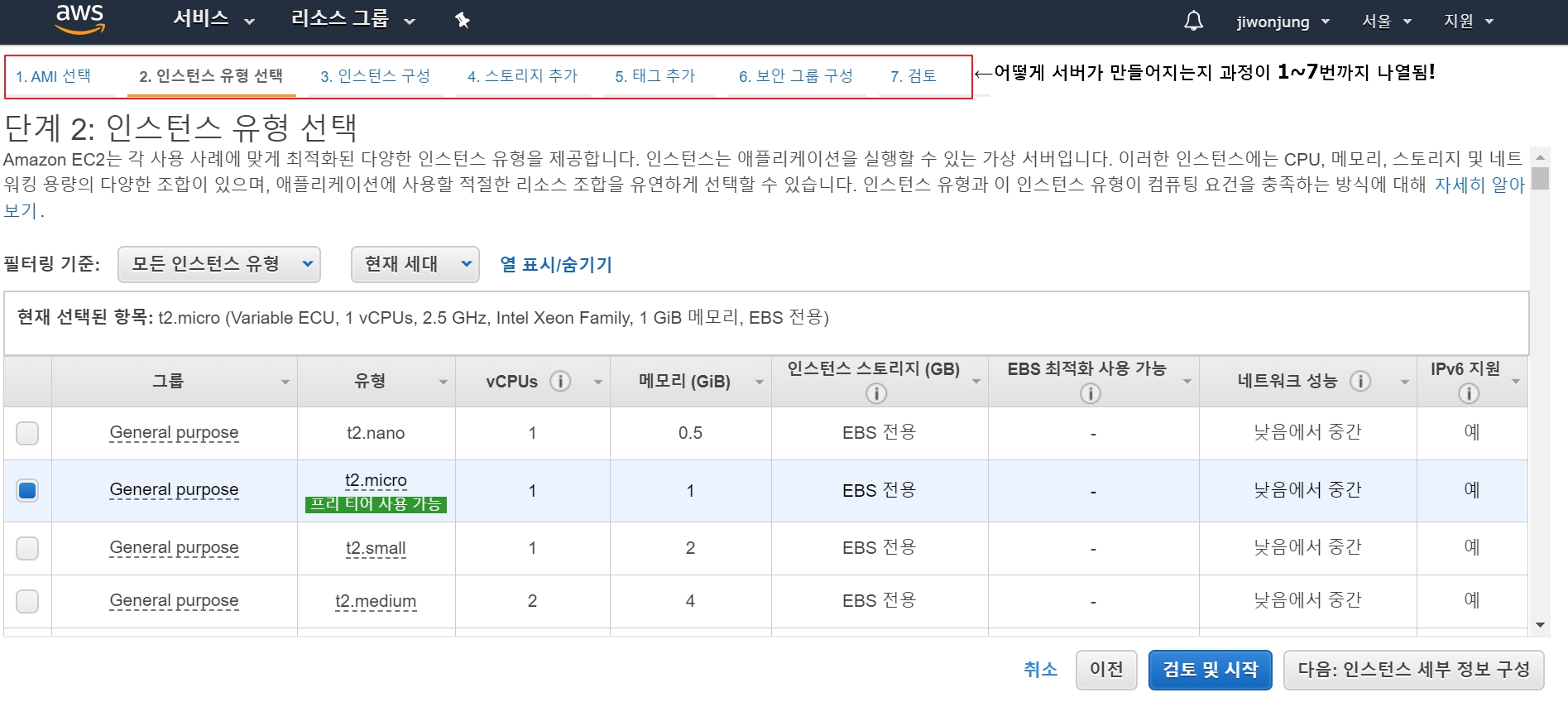Viewport: 1568px width, 707px height.
Task: Click 열 표시/숨기기 link
Action: (556, 265)
